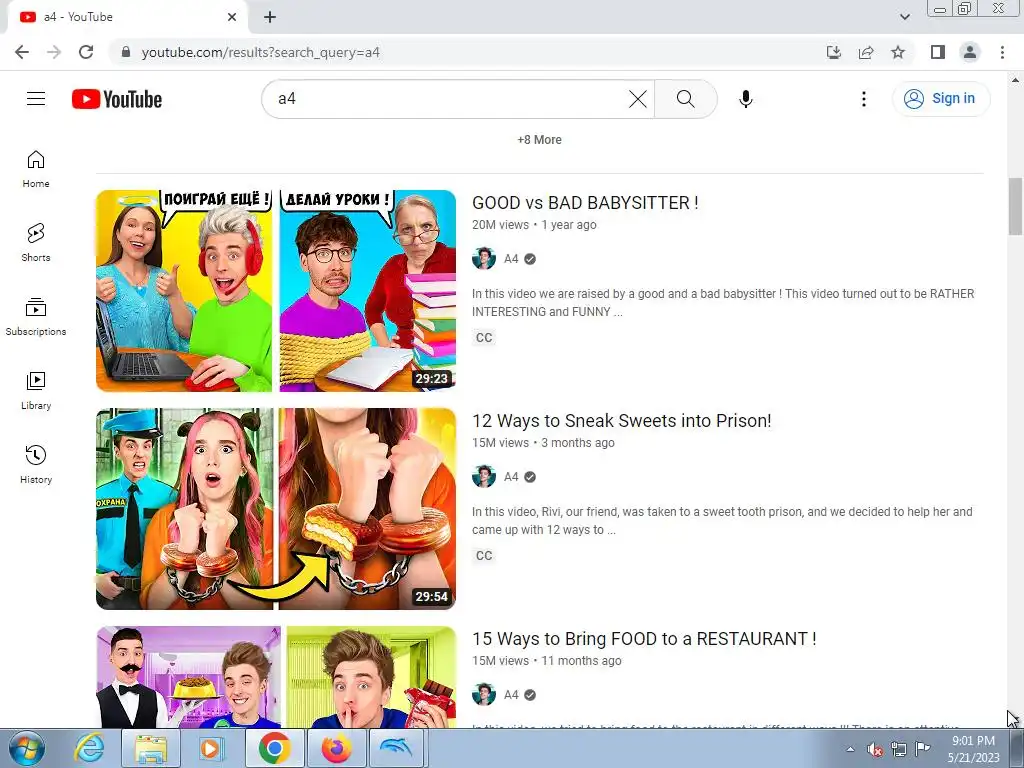Click CC badge on BABYSITTER video

click(484, 338)
